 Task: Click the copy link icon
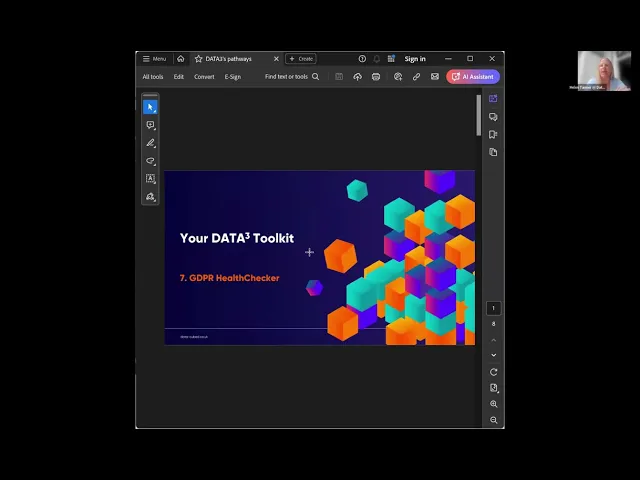pos(416,77)
